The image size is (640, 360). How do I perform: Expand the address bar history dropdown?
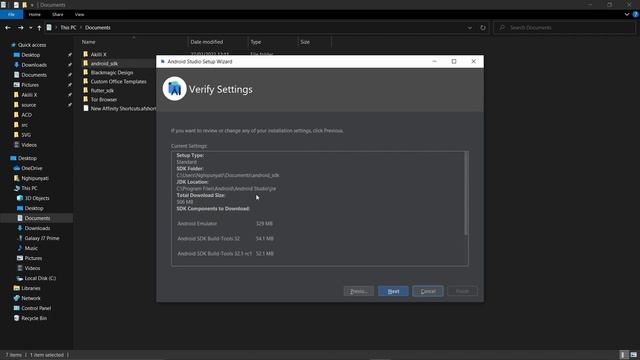(x=470, y=28)
